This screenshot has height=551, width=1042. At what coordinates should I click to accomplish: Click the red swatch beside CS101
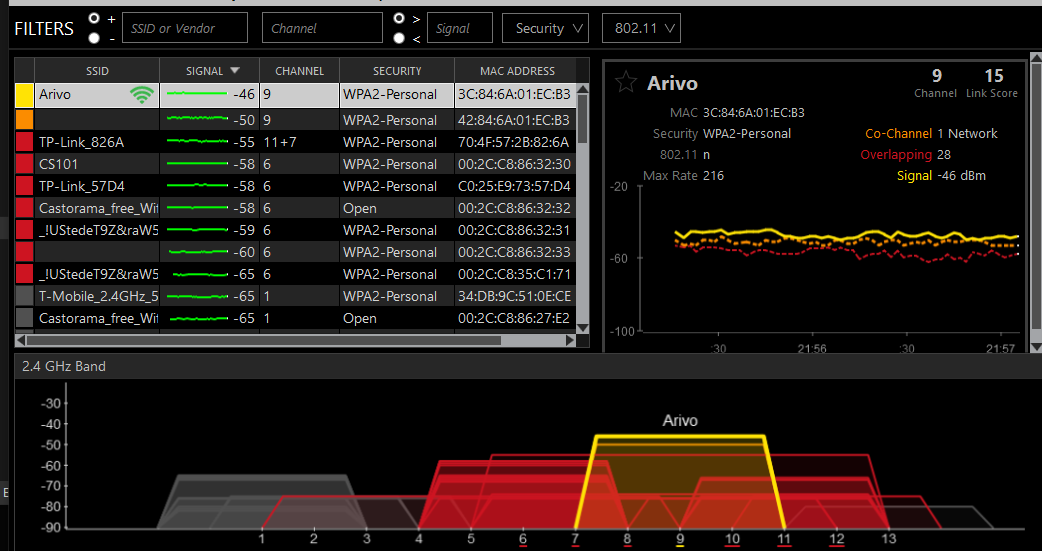(25, 164)
